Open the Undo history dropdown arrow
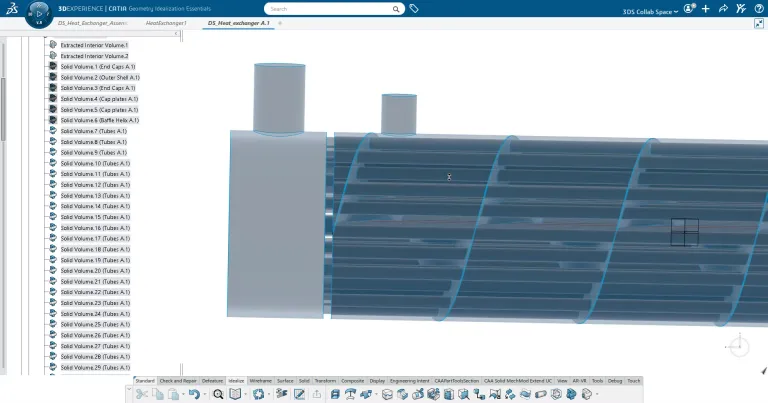This screenshot has width=768, height=403. [205, 395]
